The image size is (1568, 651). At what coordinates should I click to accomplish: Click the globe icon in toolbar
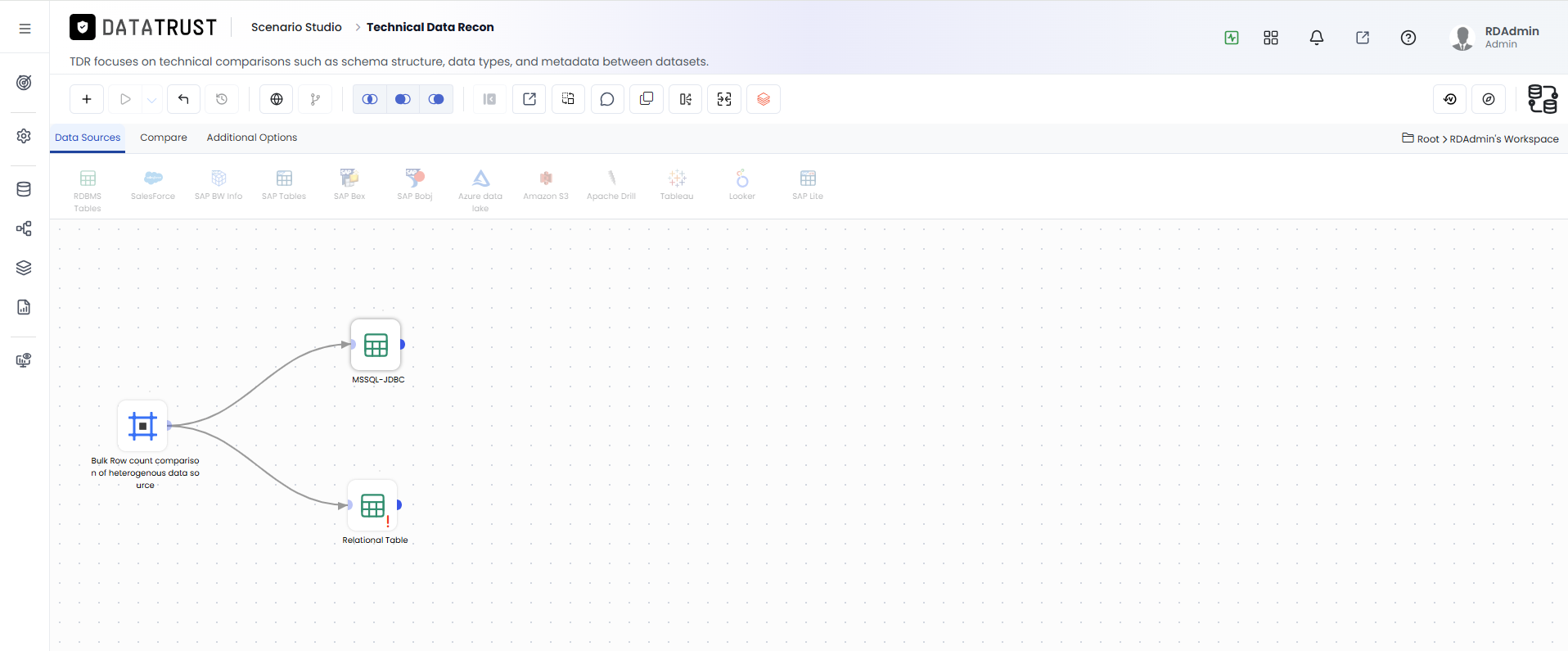point(277,99)
